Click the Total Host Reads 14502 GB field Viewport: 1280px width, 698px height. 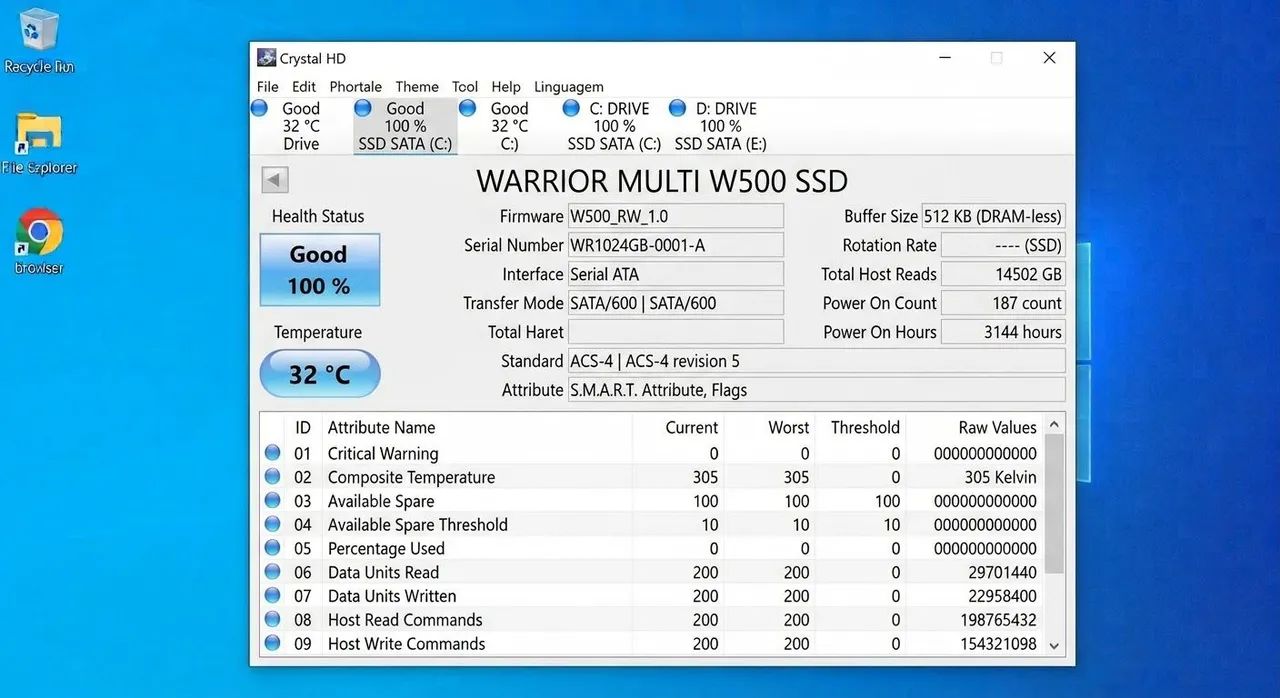pyautogui.click(x=1003, y=274)
